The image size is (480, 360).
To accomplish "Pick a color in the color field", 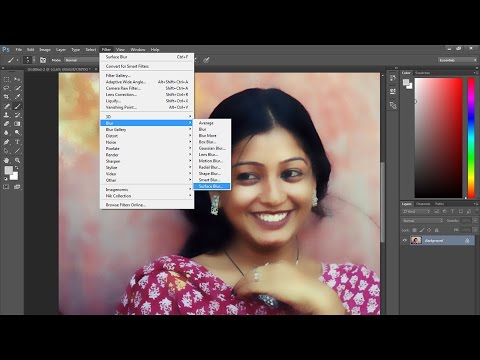I will 439,138.
